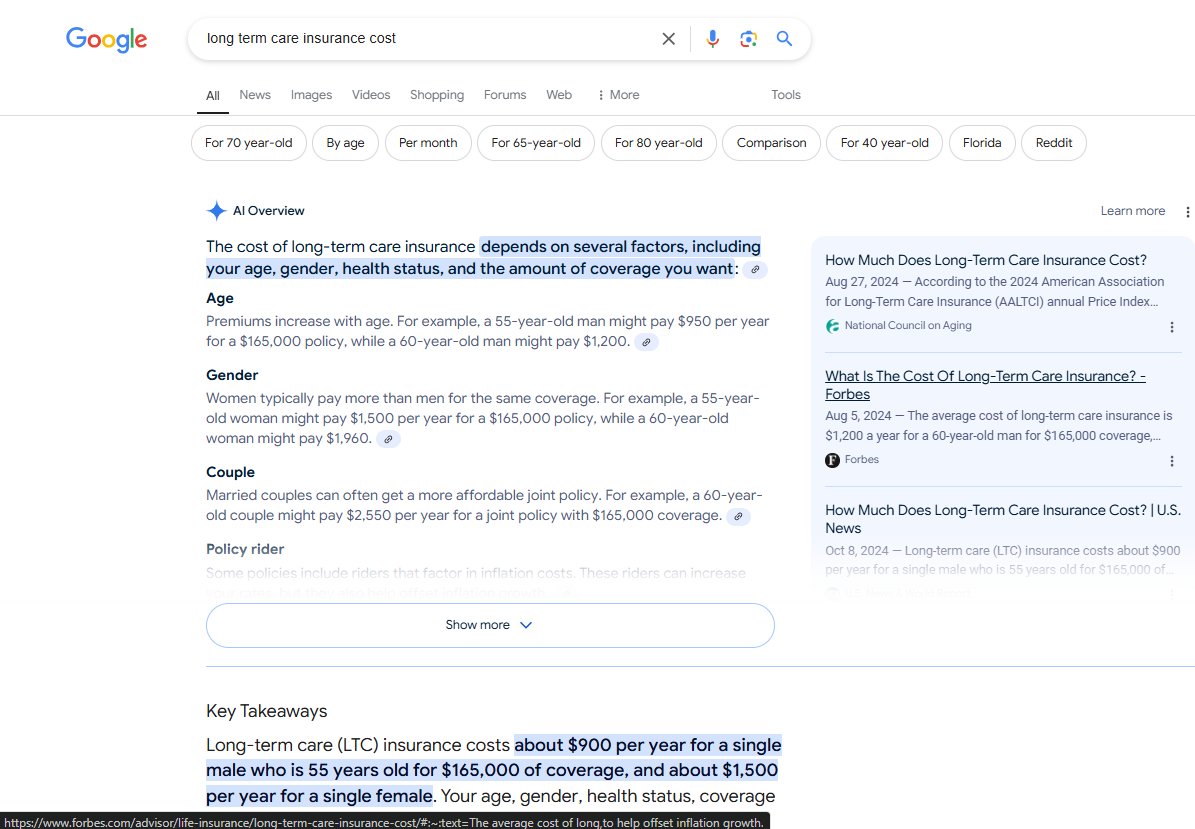Refine search: By age

[x=345, y=143]
